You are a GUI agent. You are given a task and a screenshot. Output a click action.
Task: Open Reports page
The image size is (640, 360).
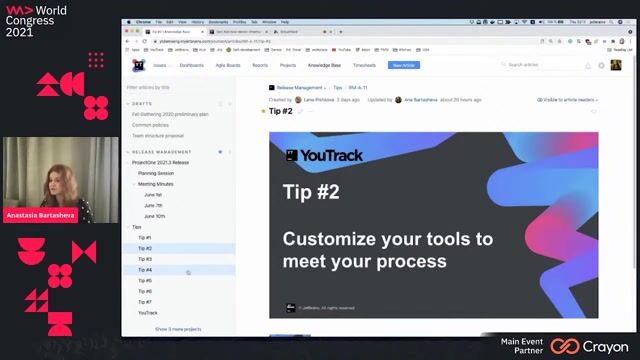point(260,65)
